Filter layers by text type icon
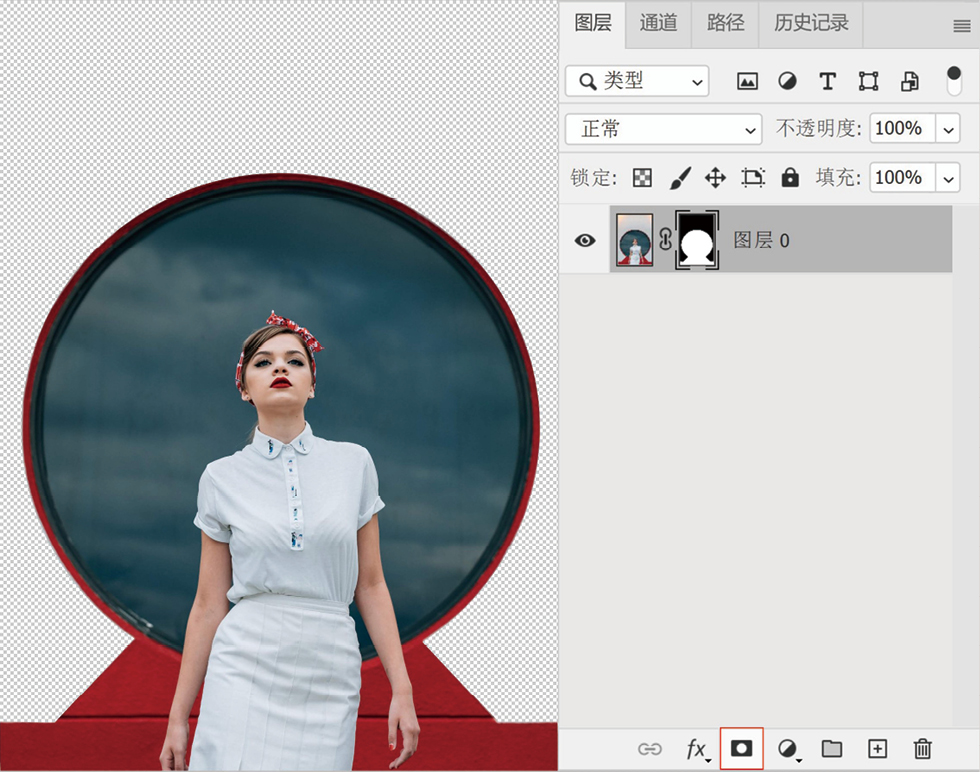Screen dimensions: 980x772 tap(827, 82)
